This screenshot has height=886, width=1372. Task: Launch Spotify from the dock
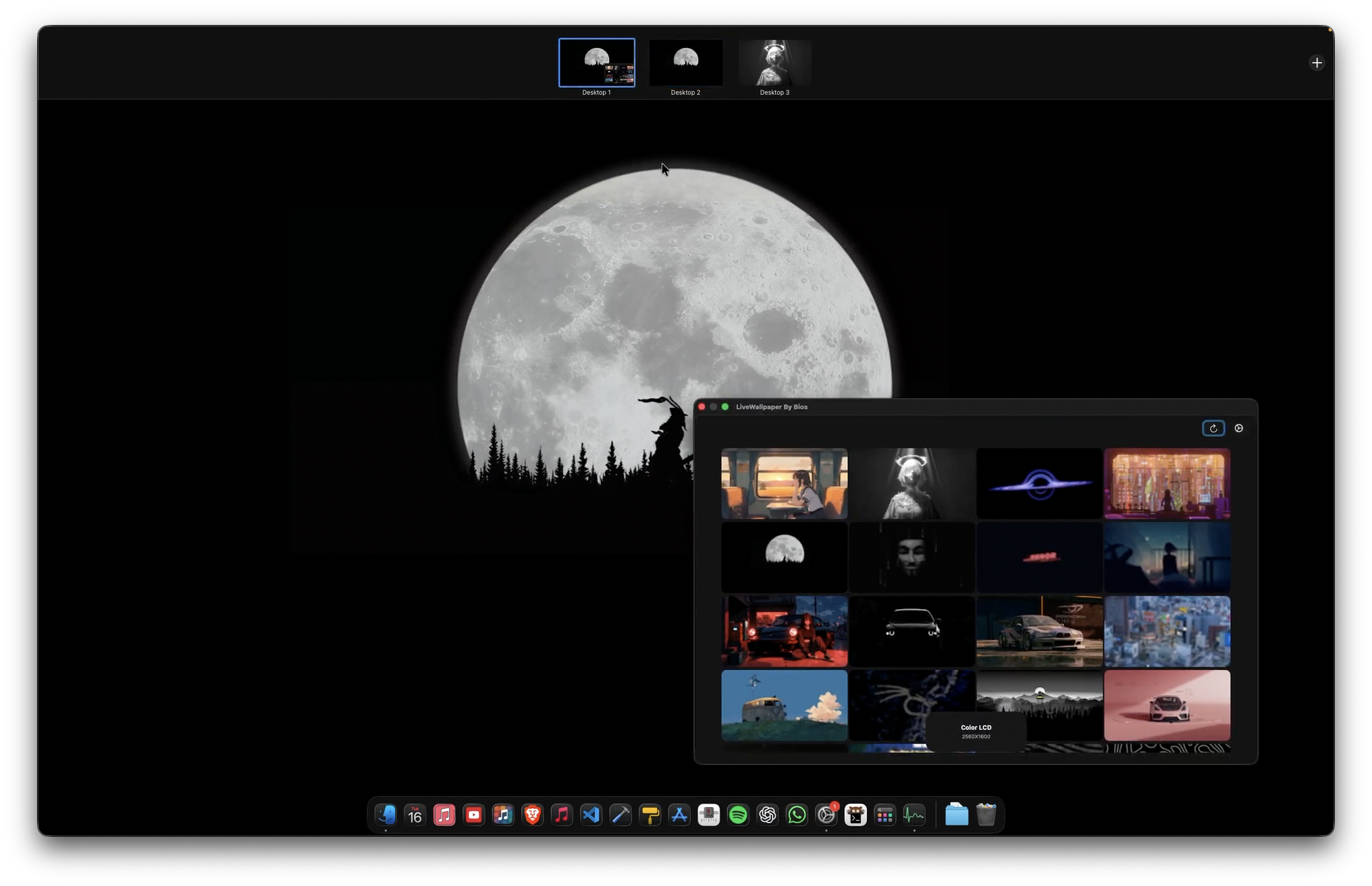pyautogui.click(x=739, y=815)
